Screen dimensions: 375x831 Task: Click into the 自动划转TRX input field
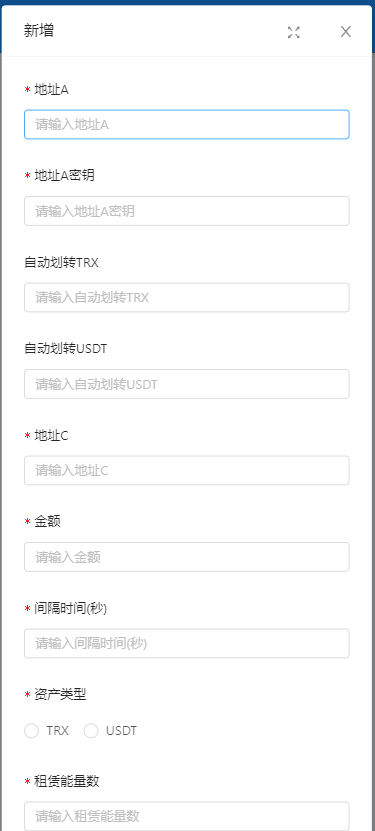point(186,297)
